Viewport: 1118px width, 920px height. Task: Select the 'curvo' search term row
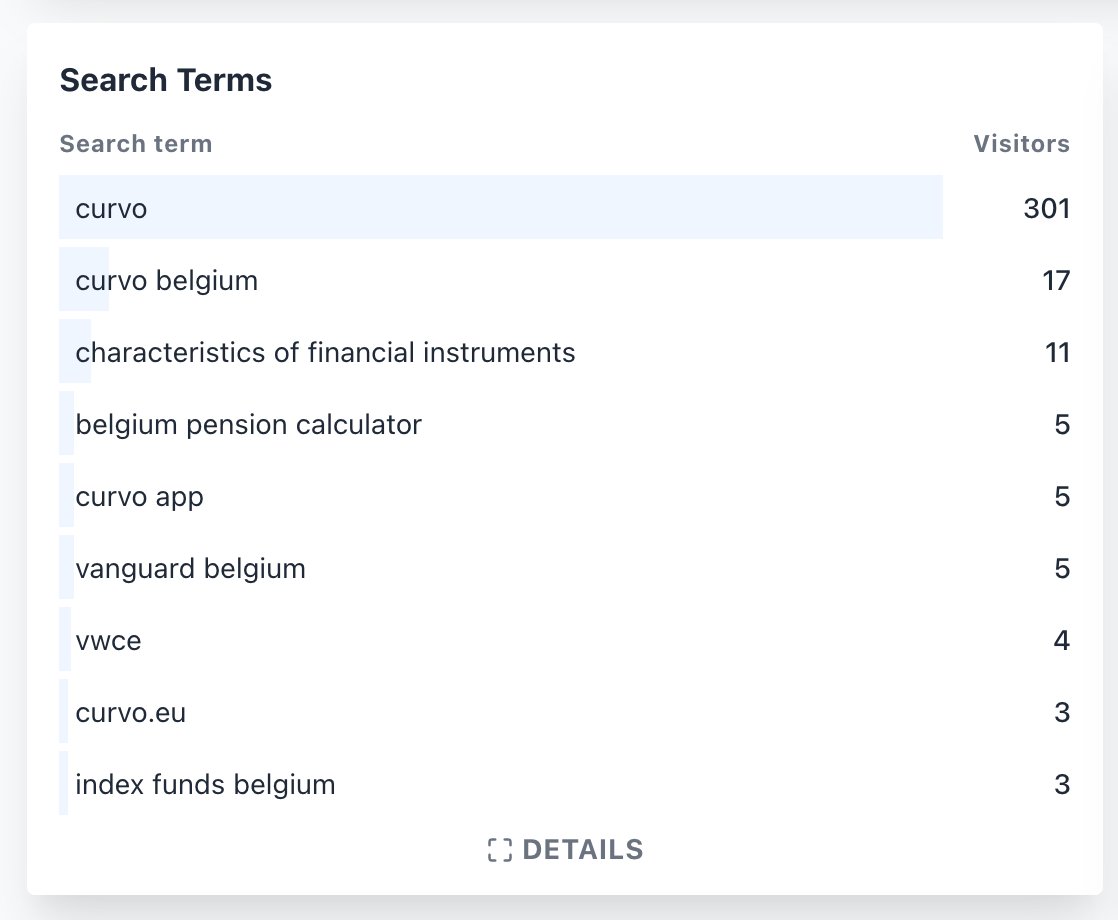click(111, 209)
